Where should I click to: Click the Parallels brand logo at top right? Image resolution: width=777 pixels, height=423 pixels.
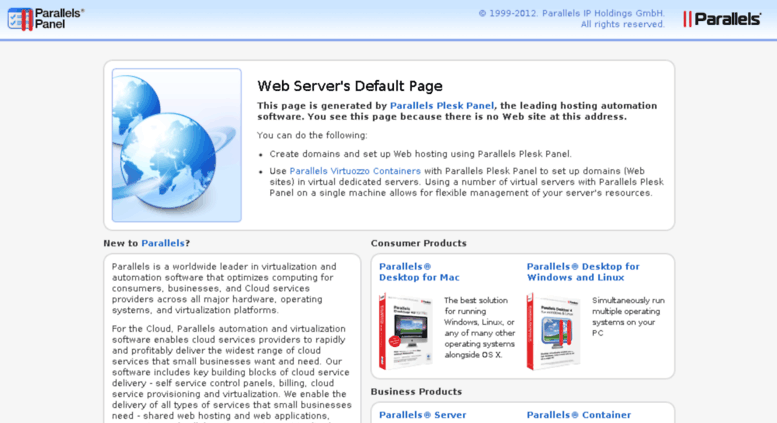point(722,19)
